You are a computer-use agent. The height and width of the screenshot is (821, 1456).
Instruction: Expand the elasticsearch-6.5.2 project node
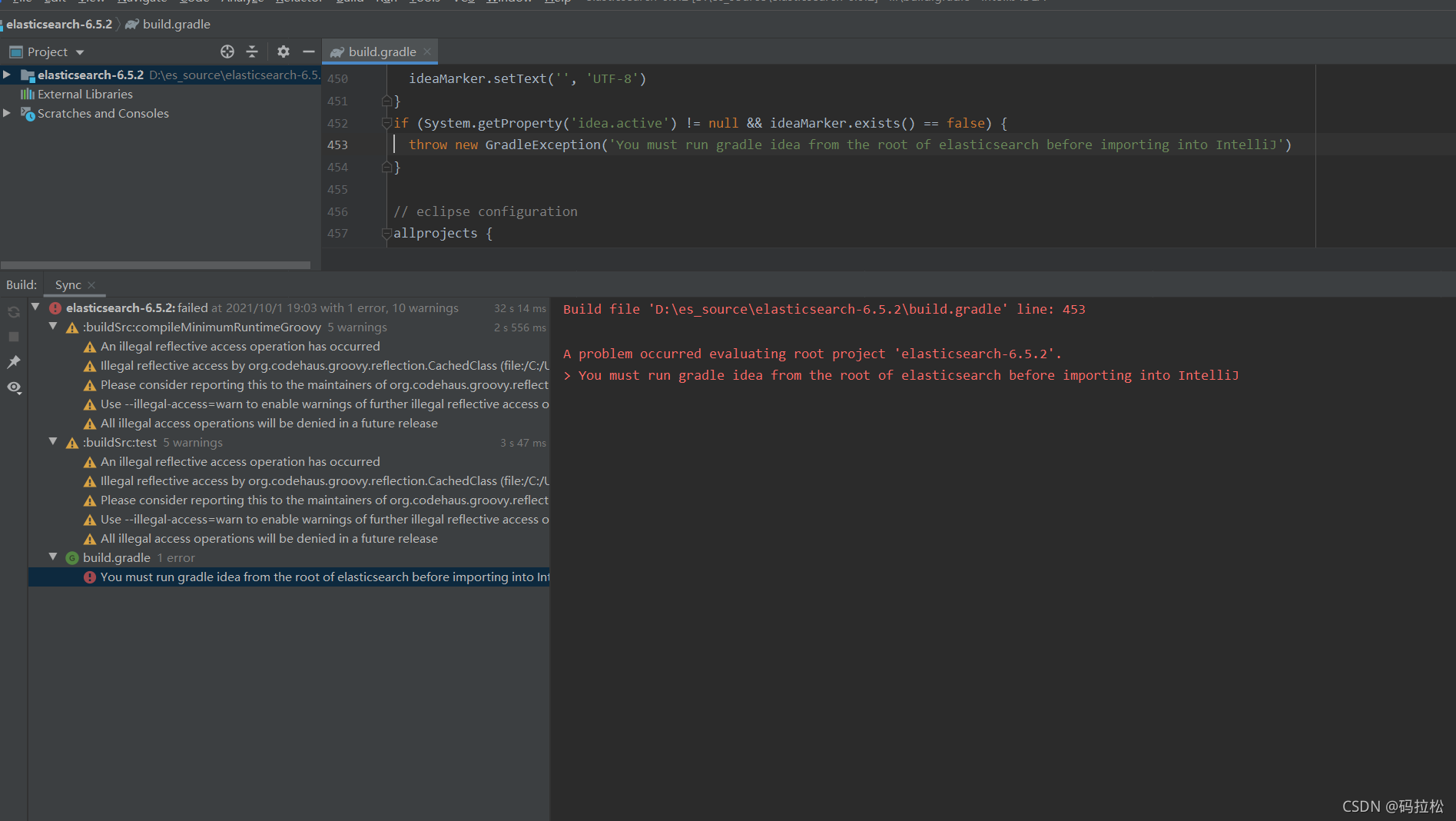(7, 75)
